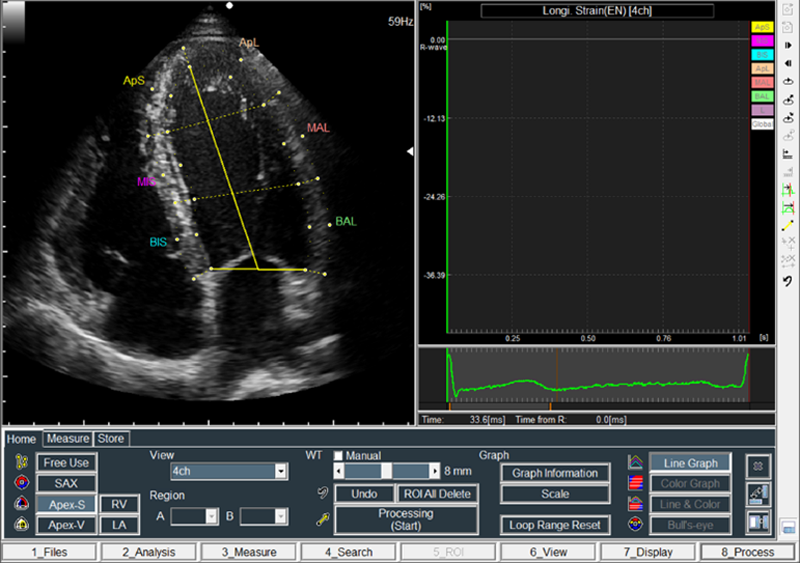Click the WT thickness slider
This screenshot has width=800, height=563.
click(386, 470)
